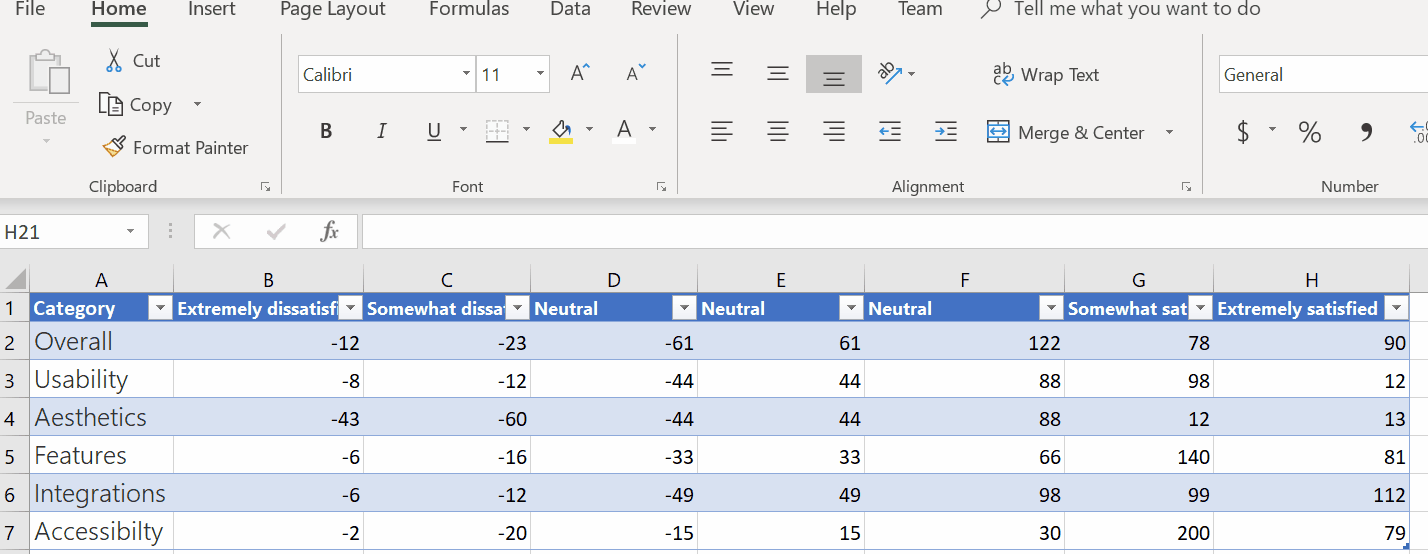1428x554 pixels.
Task: Click the Insert Function fx icon
Action: coord(329,232)
